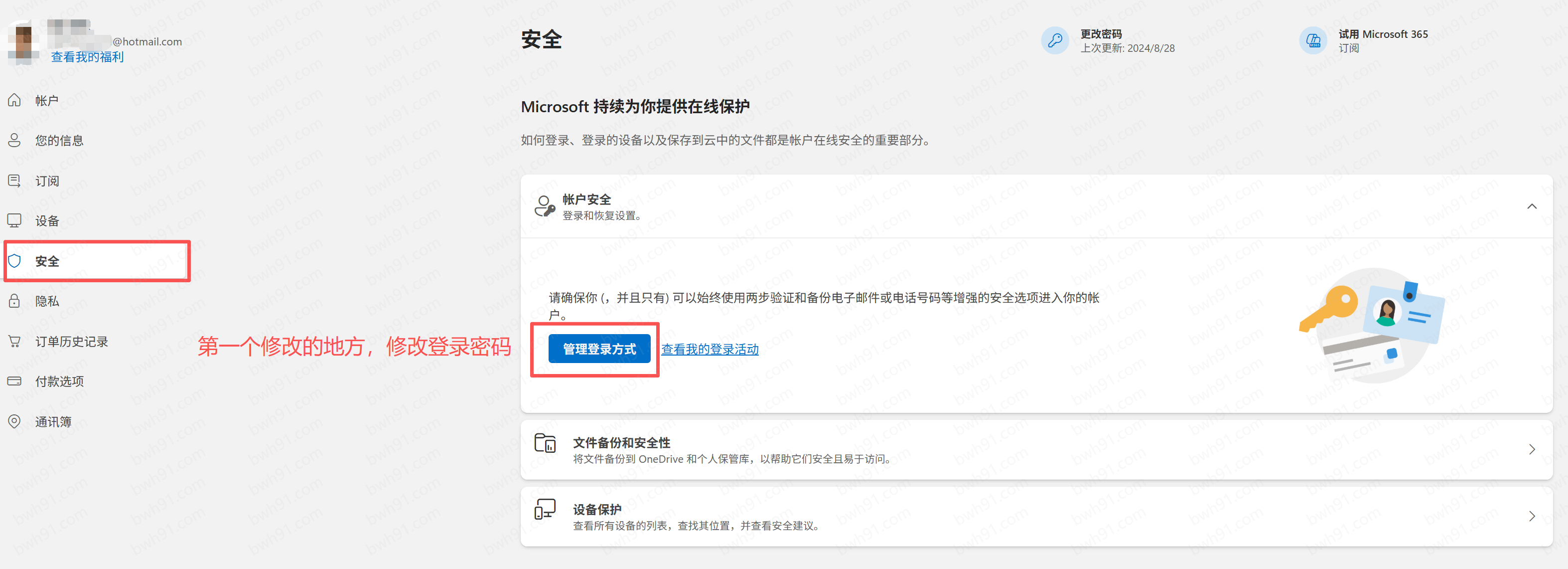Click the credit card icon for 付款选项

click(x=14, y=381)
